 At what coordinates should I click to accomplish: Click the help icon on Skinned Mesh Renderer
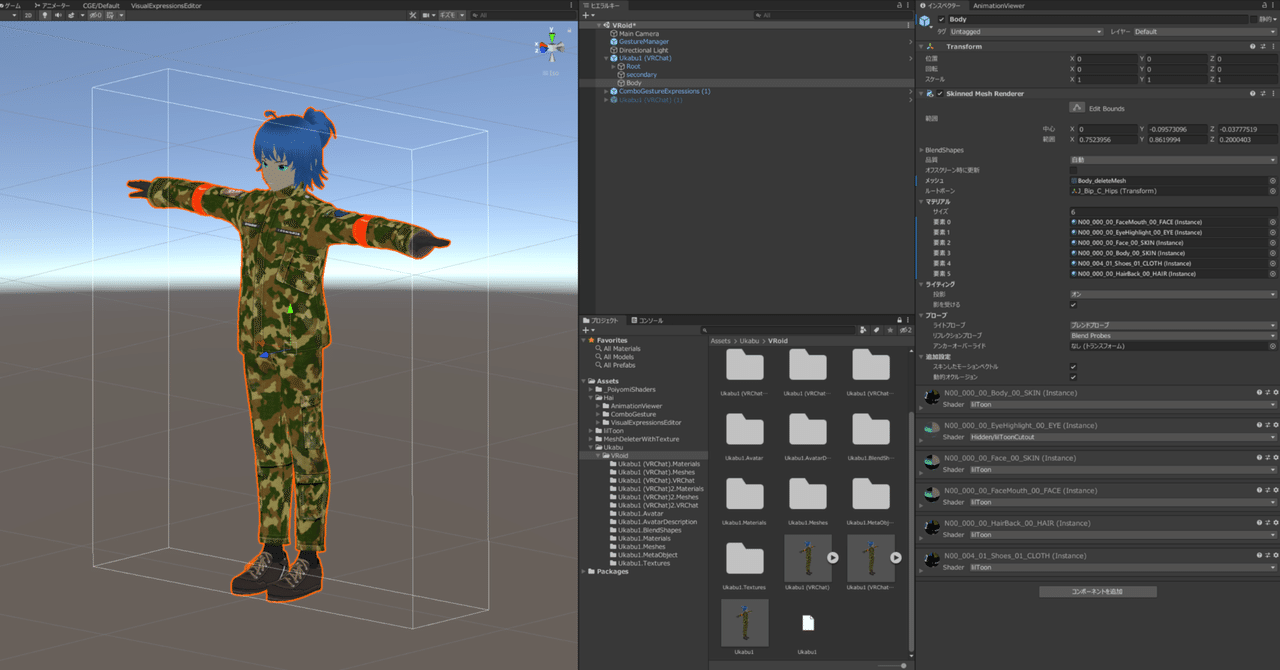pyautogui.click(x=1253, y=93)
